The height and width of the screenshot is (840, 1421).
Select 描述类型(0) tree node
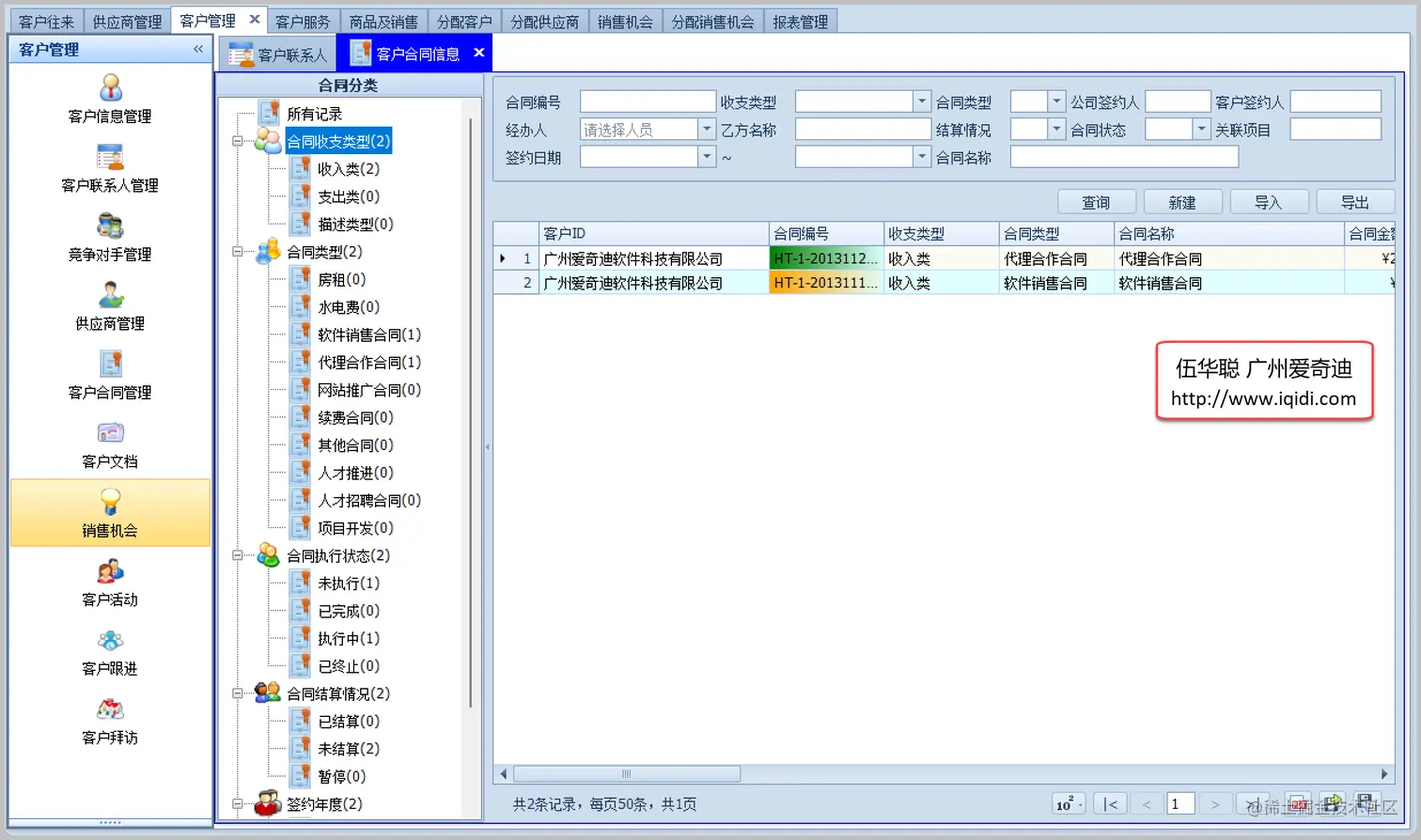click(355, 224)
